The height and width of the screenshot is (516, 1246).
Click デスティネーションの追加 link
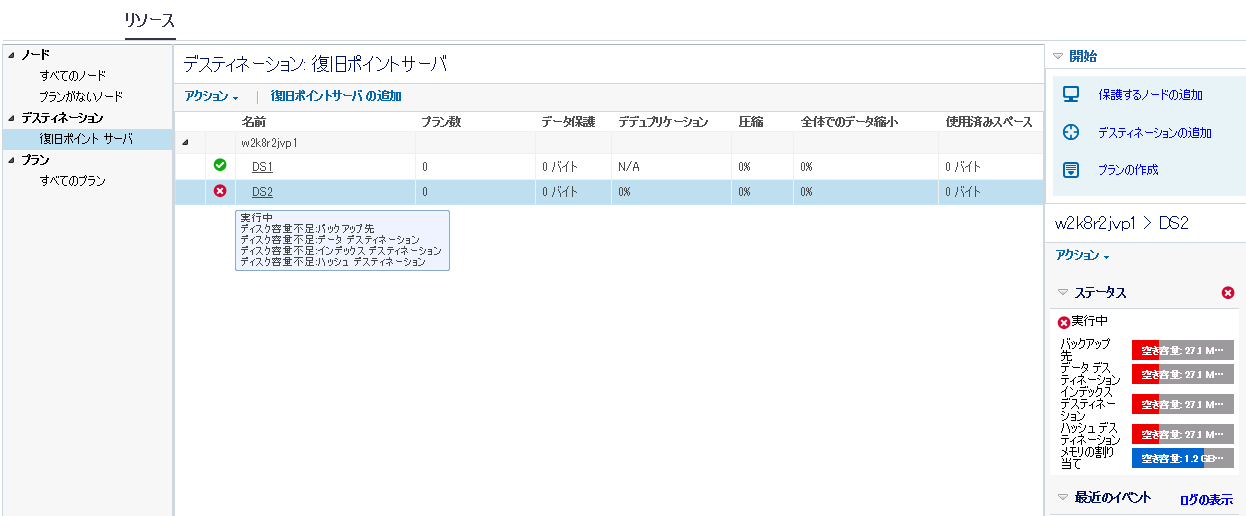coord(1155,132)
